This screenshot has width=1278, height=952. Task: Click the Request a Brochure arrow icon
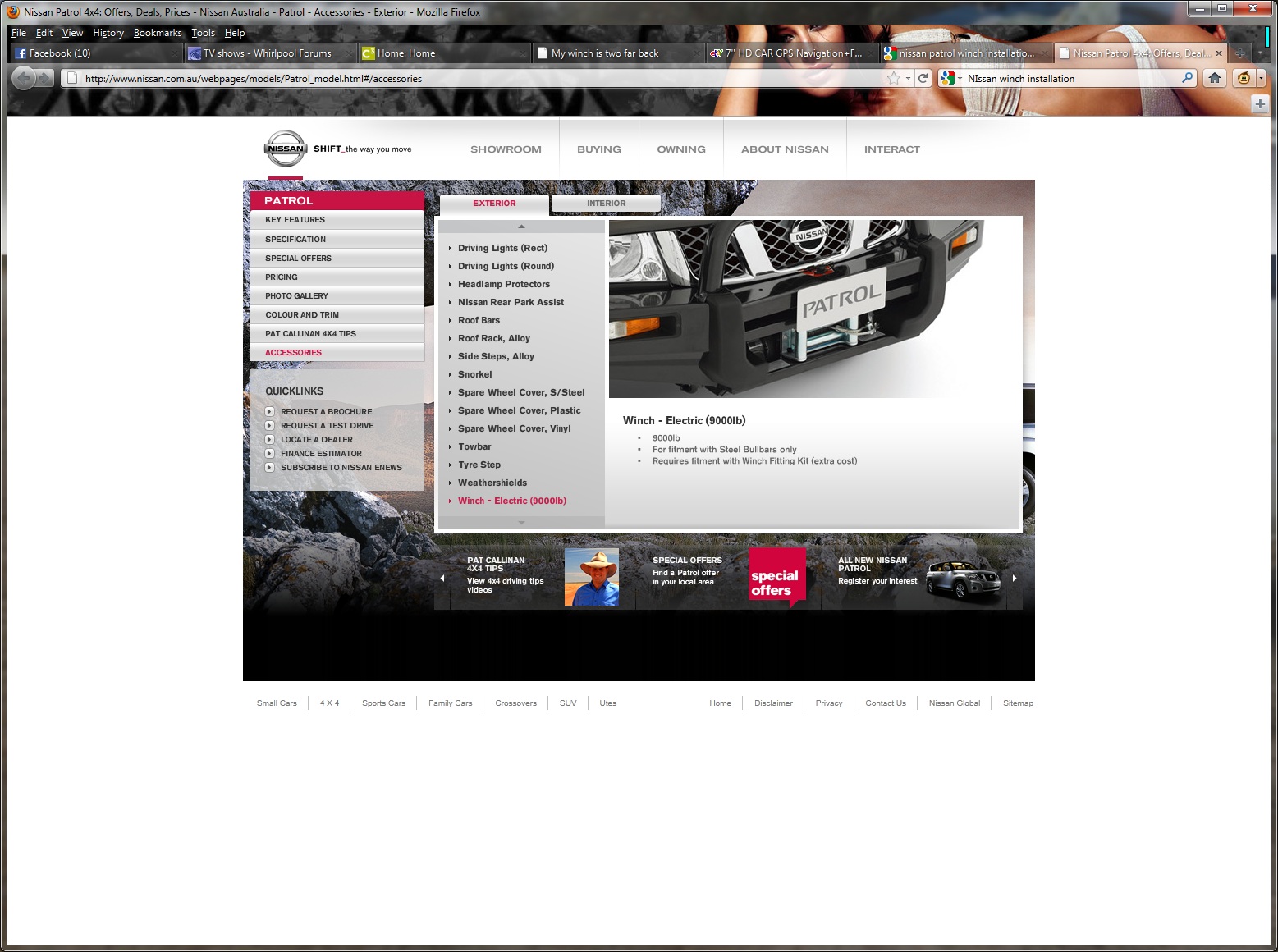(x=270, y=412)
